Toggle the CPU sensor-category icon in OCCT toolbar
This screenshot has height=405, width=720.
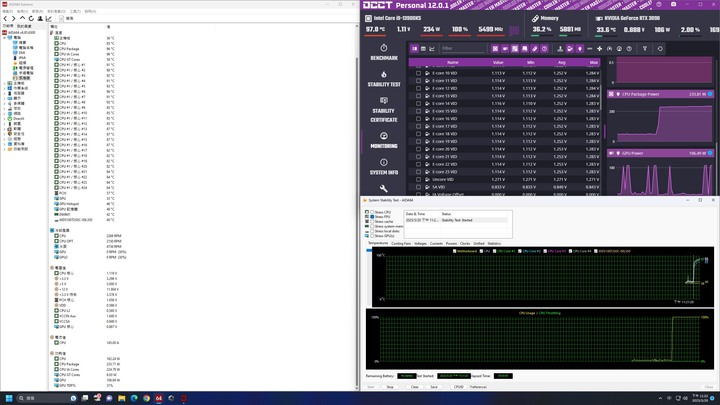click(495, 49)
